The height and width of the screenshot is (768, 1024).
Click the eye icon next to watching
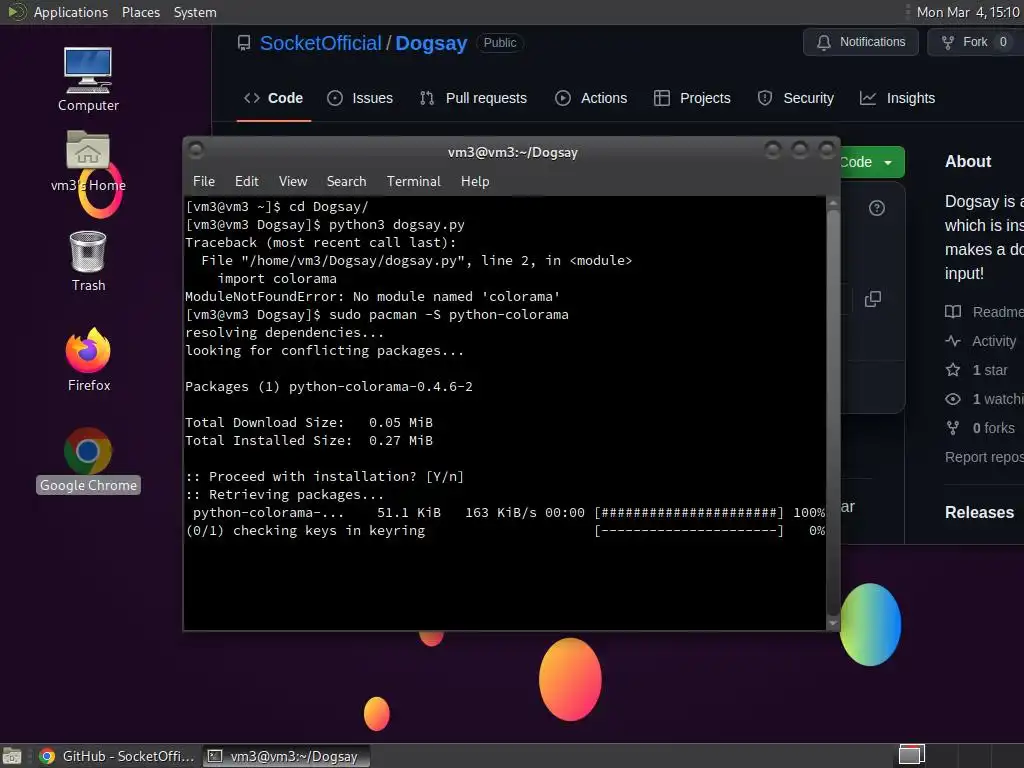point(953,399)
